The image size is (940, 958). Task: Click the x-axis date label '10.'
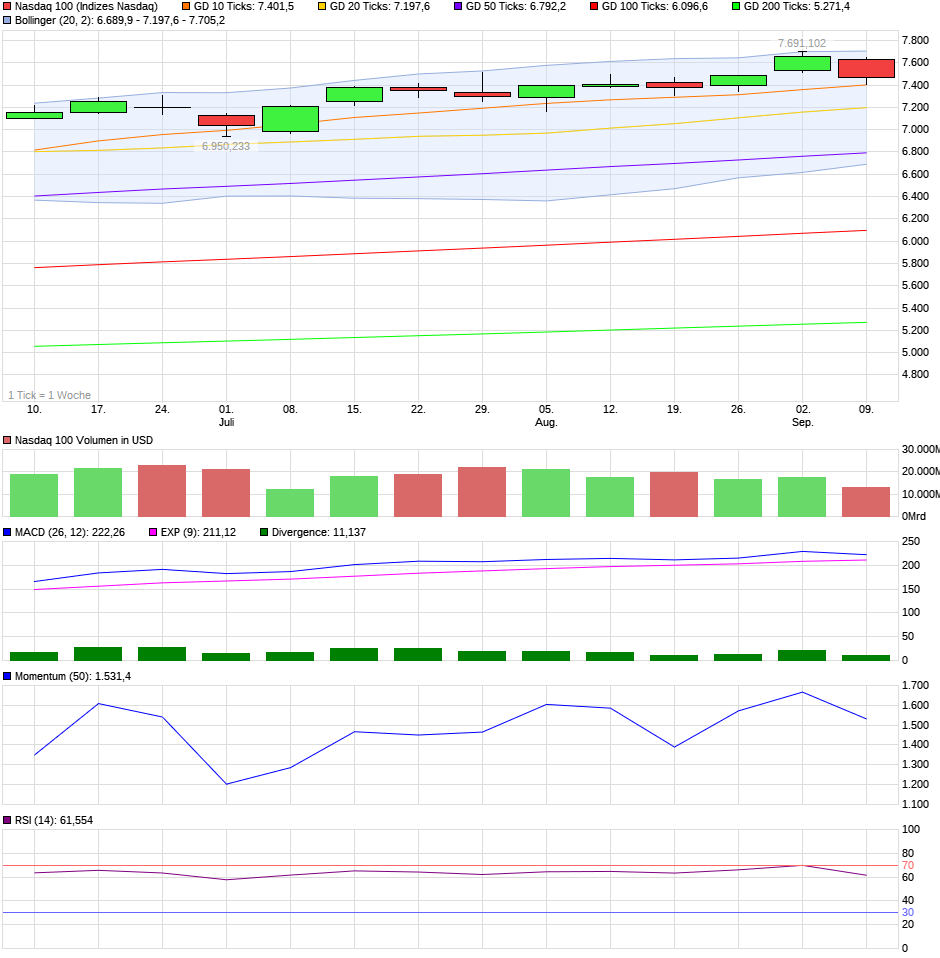tap(34, 409)
